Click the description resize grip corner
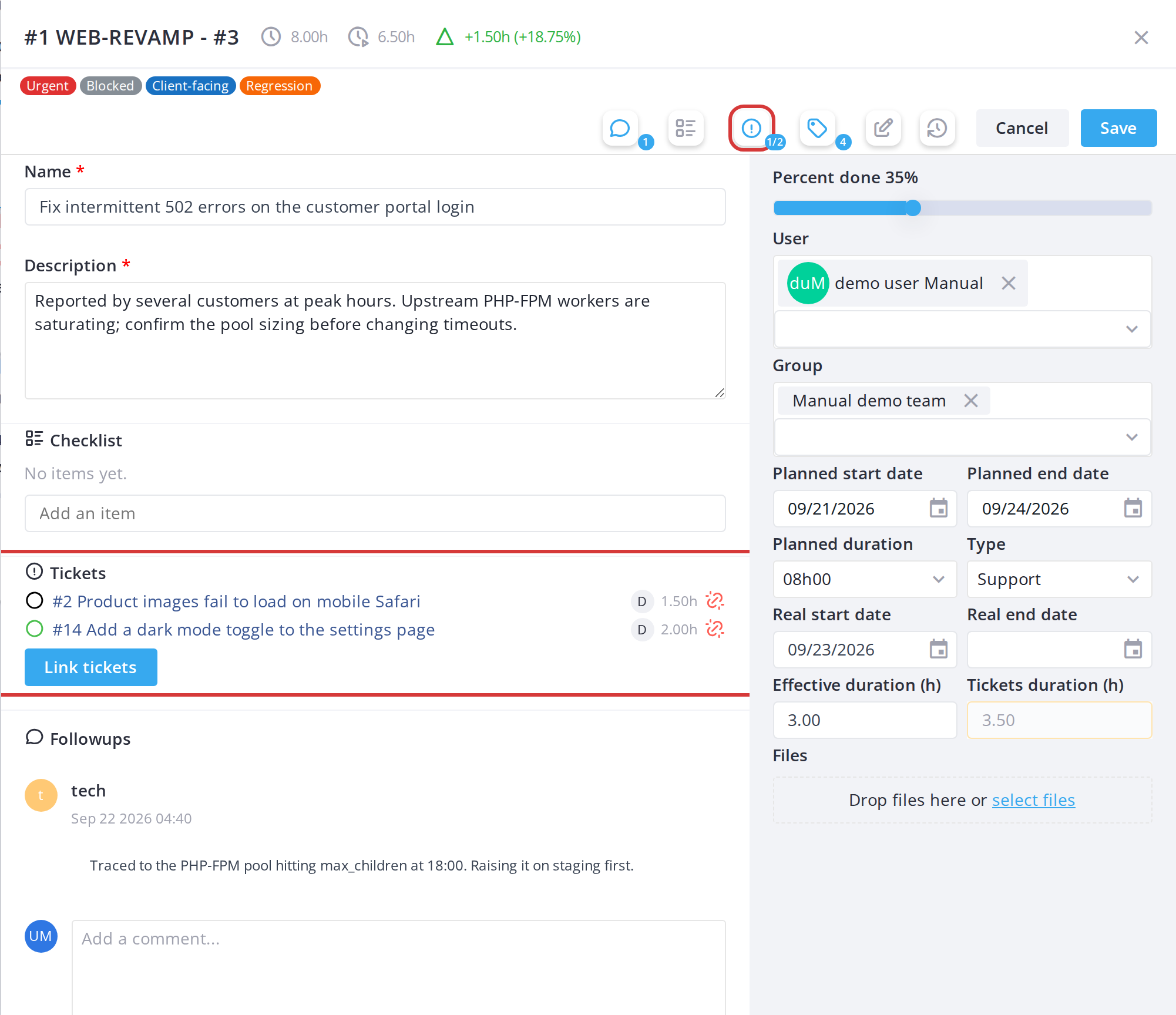 pyautogui.click(x=720, y=393)
